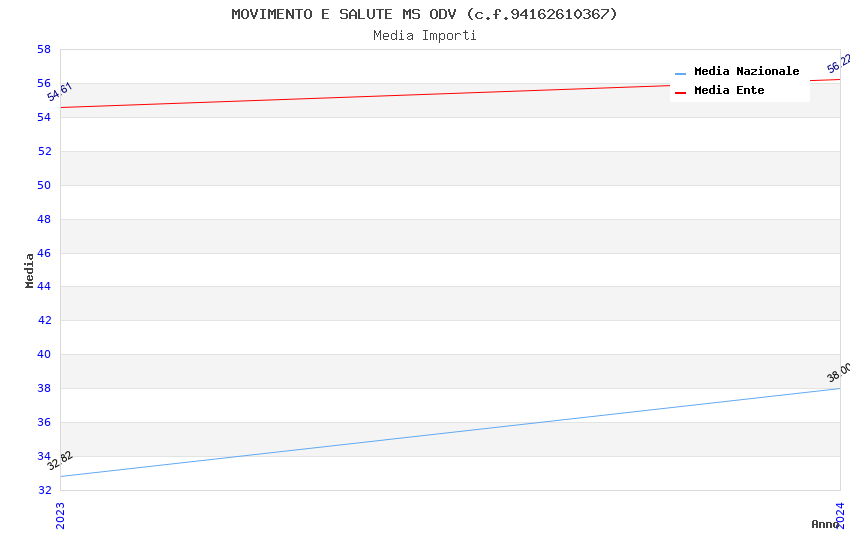Select the 2024 x-axis tick label
Image resolution: width=850 pixels, height=550 pixels.
(840, 515)
